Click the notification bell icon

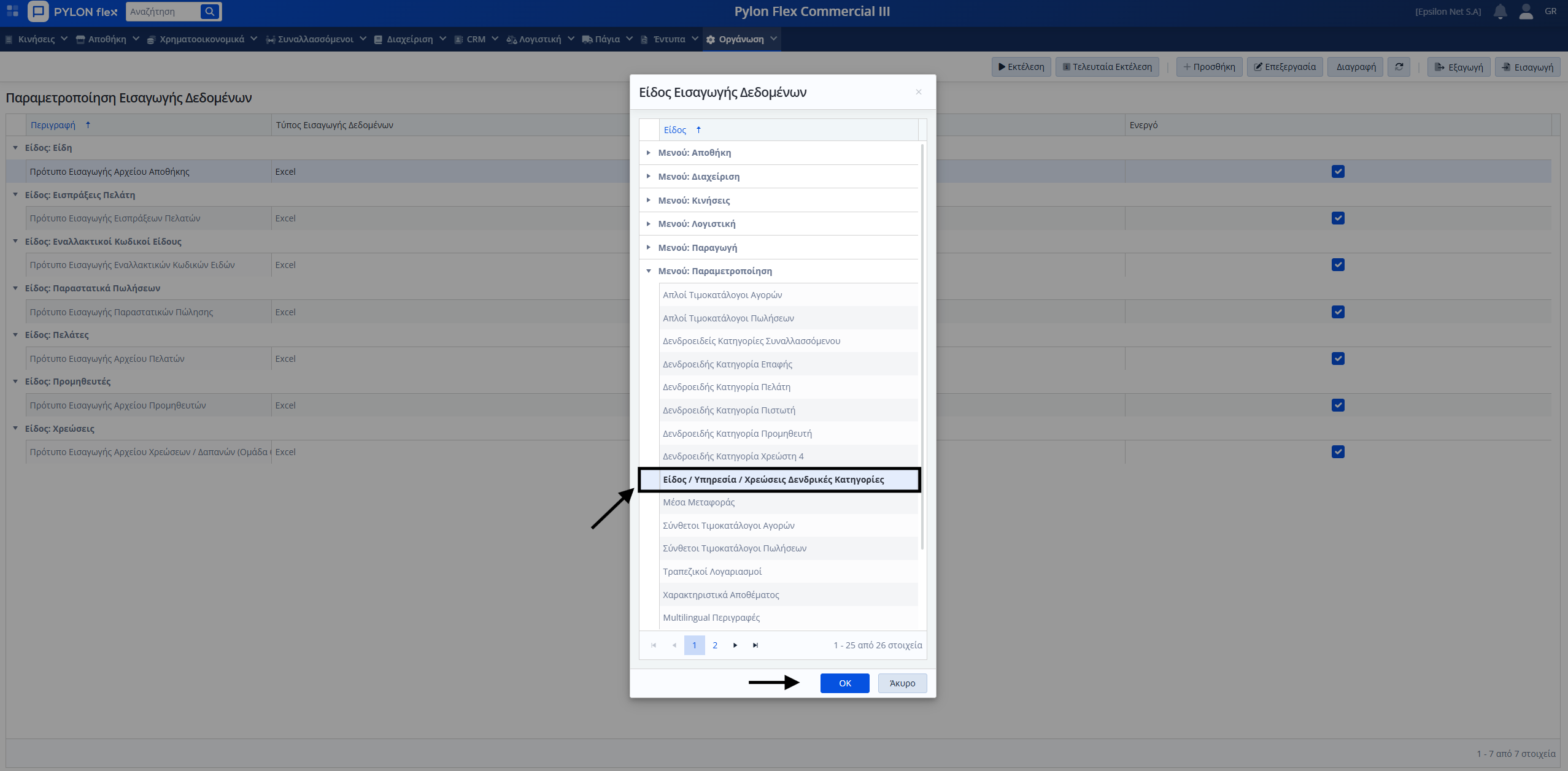point(1500,12)
